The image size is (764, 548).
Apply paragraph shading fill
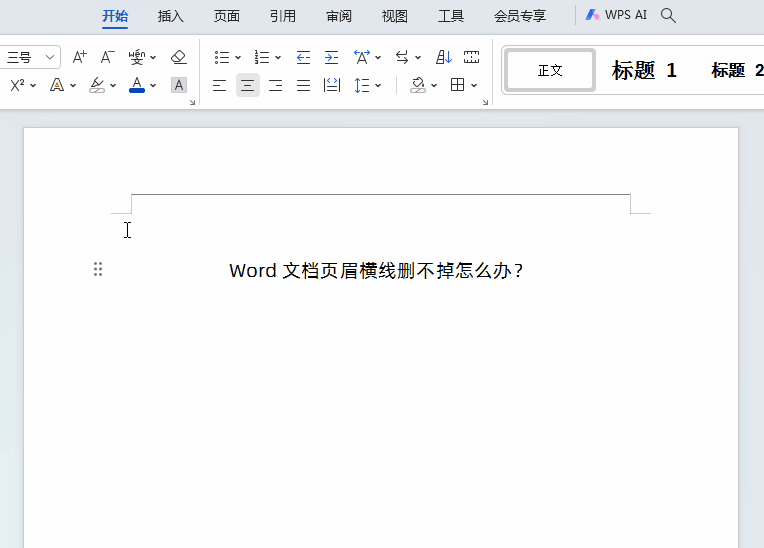coord(418,86)
